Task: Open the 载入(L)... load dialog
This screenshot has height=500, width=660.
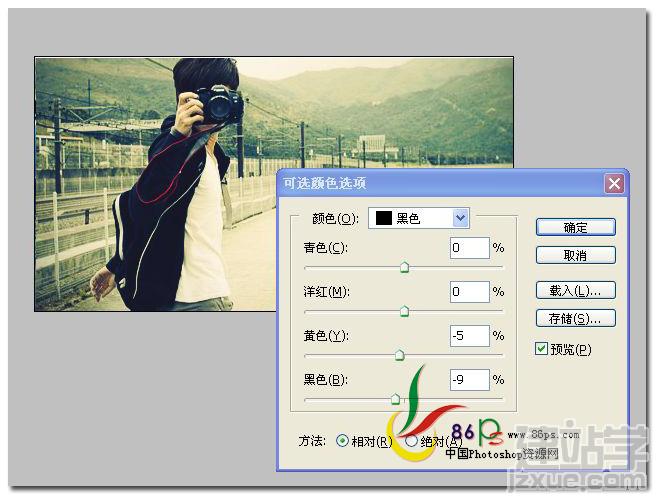Action: [x=575, y=290]
